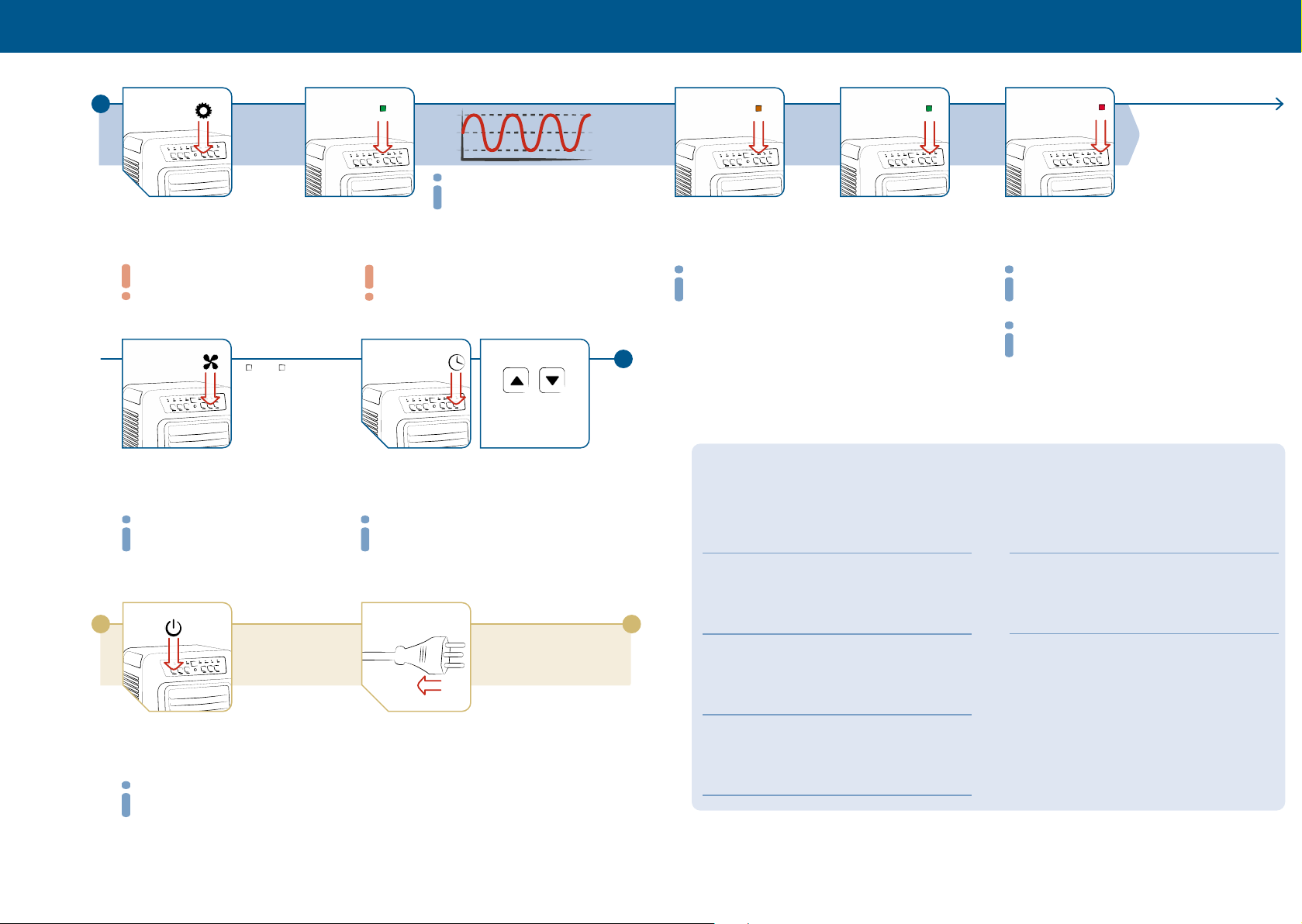The image size is (1302, 924).
Task: Click the green LED between orange and red panels
Action: tap(929, 109)
